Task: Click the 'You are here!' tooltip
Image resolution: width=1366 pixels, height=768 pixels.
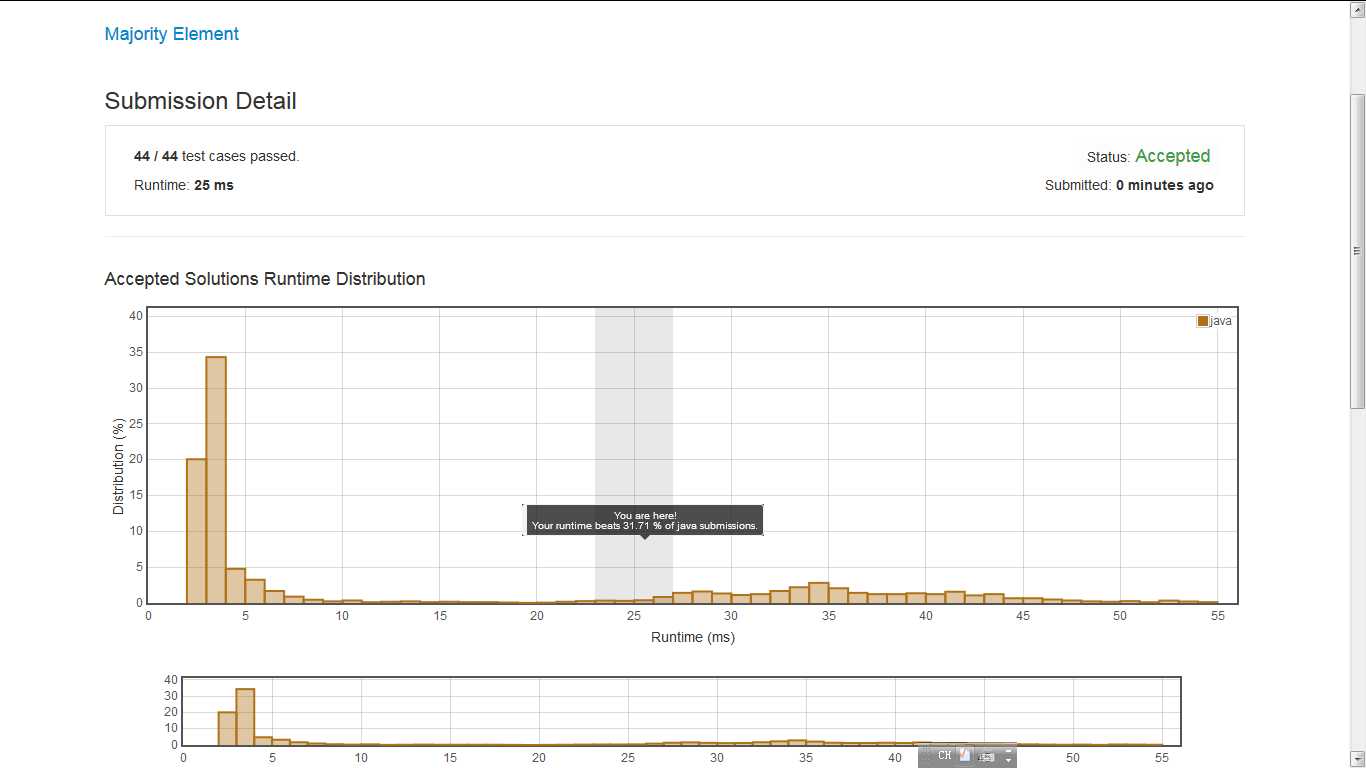Action: (645, 520)
